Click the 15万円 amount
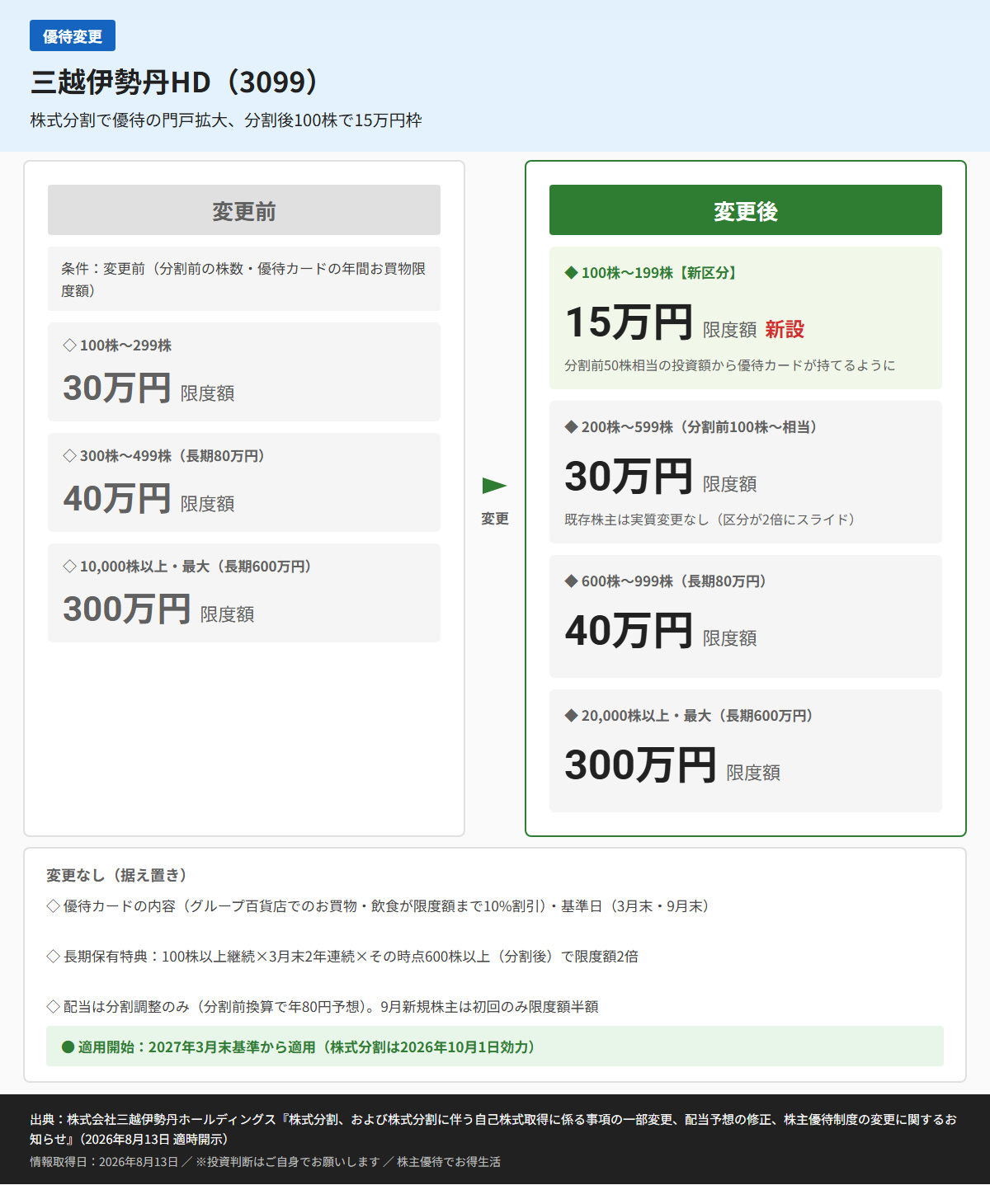 629,322
